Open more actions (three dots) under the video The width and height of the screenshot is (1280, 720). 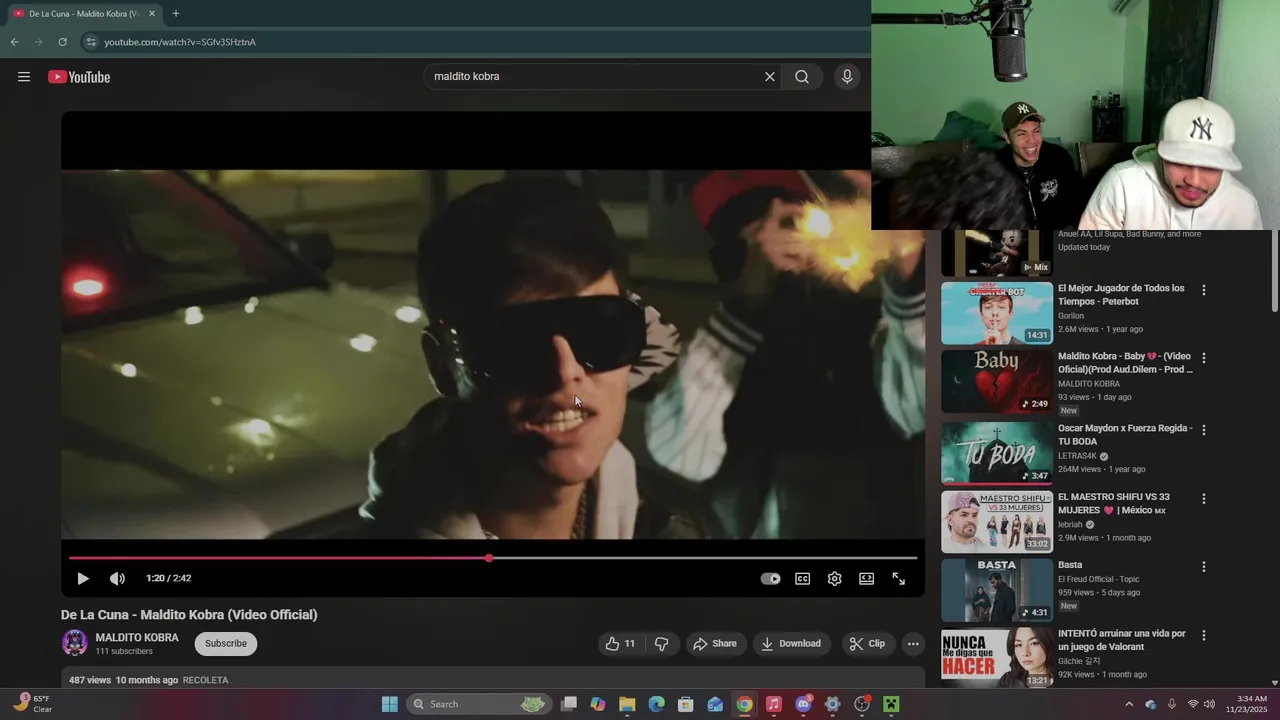913,644
